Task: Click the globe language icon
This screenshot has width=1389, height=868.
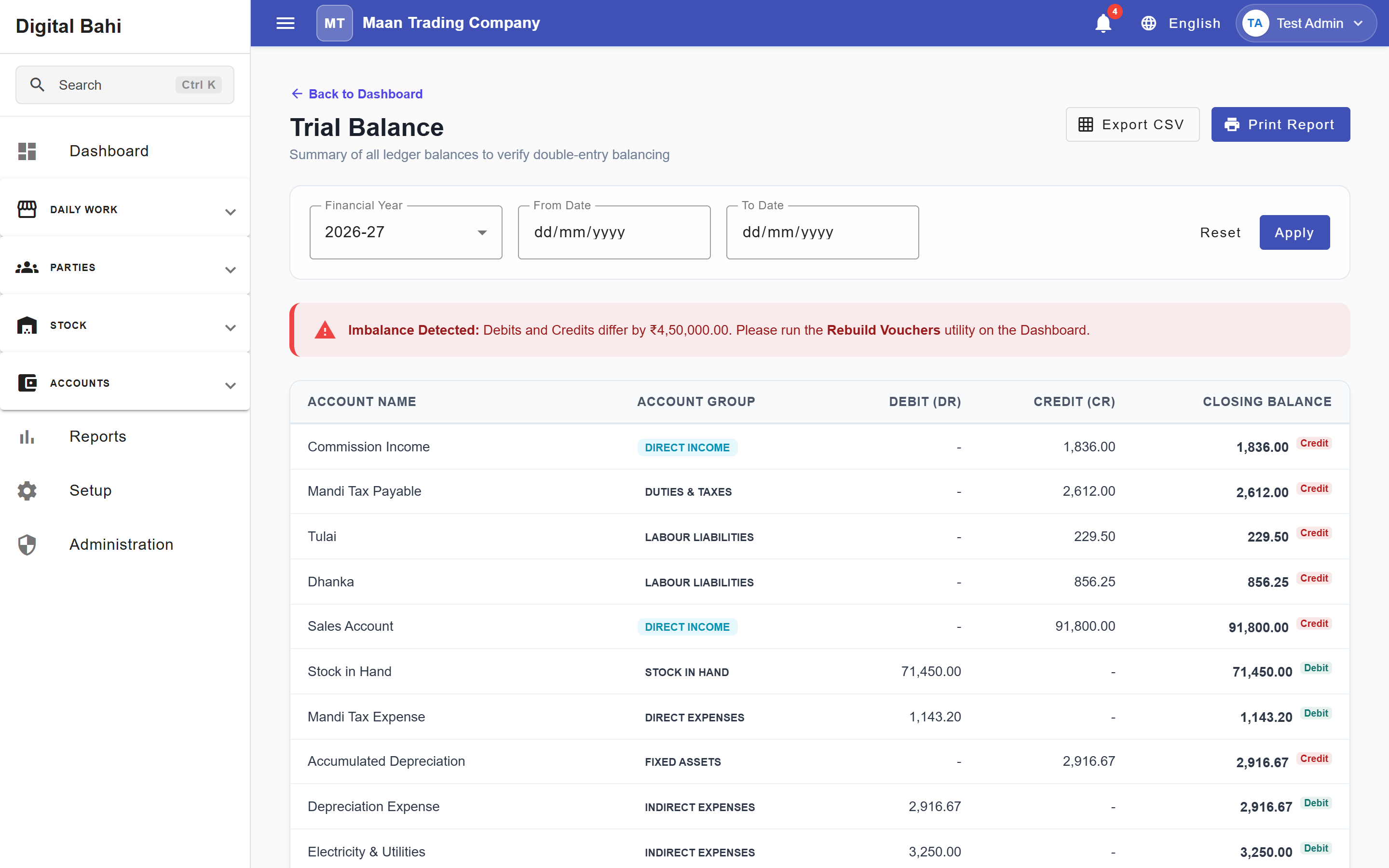Action: pyautogui.click(x=1148, y=23)
